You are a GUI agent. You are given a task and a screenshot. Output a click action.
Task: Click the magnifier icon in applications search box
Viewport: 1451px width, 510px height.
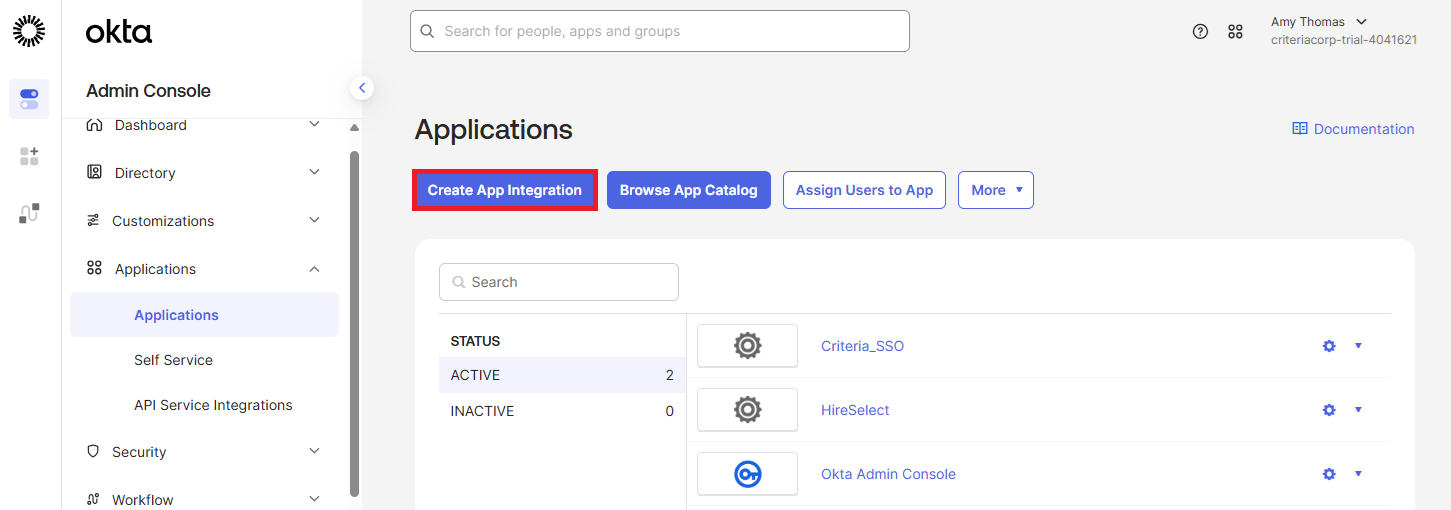tap(459, 282)
